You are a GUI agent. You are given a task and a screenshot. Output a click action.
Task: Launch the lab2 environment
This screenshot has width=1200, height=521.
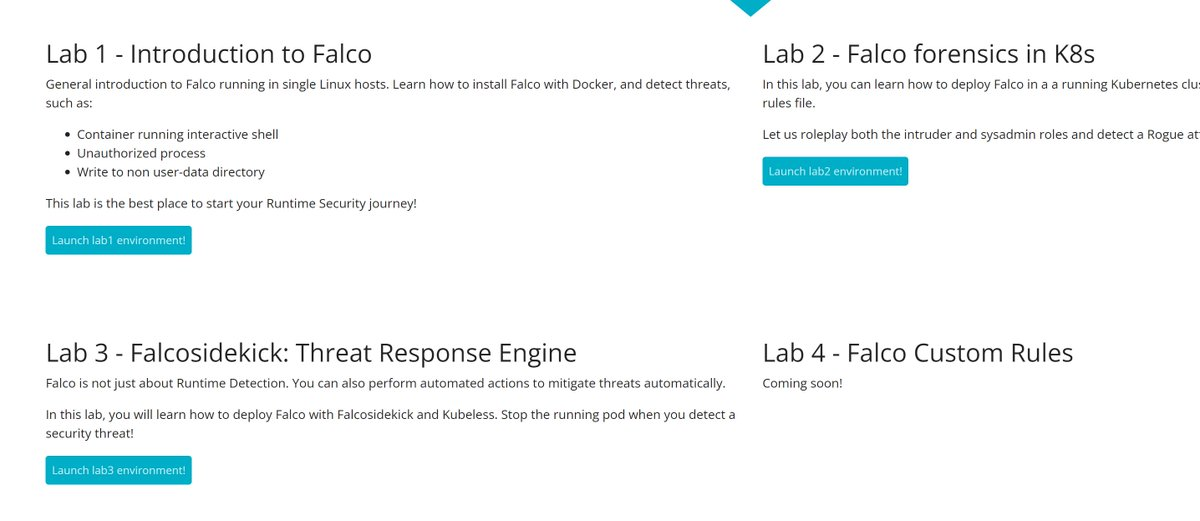point(835,171)
